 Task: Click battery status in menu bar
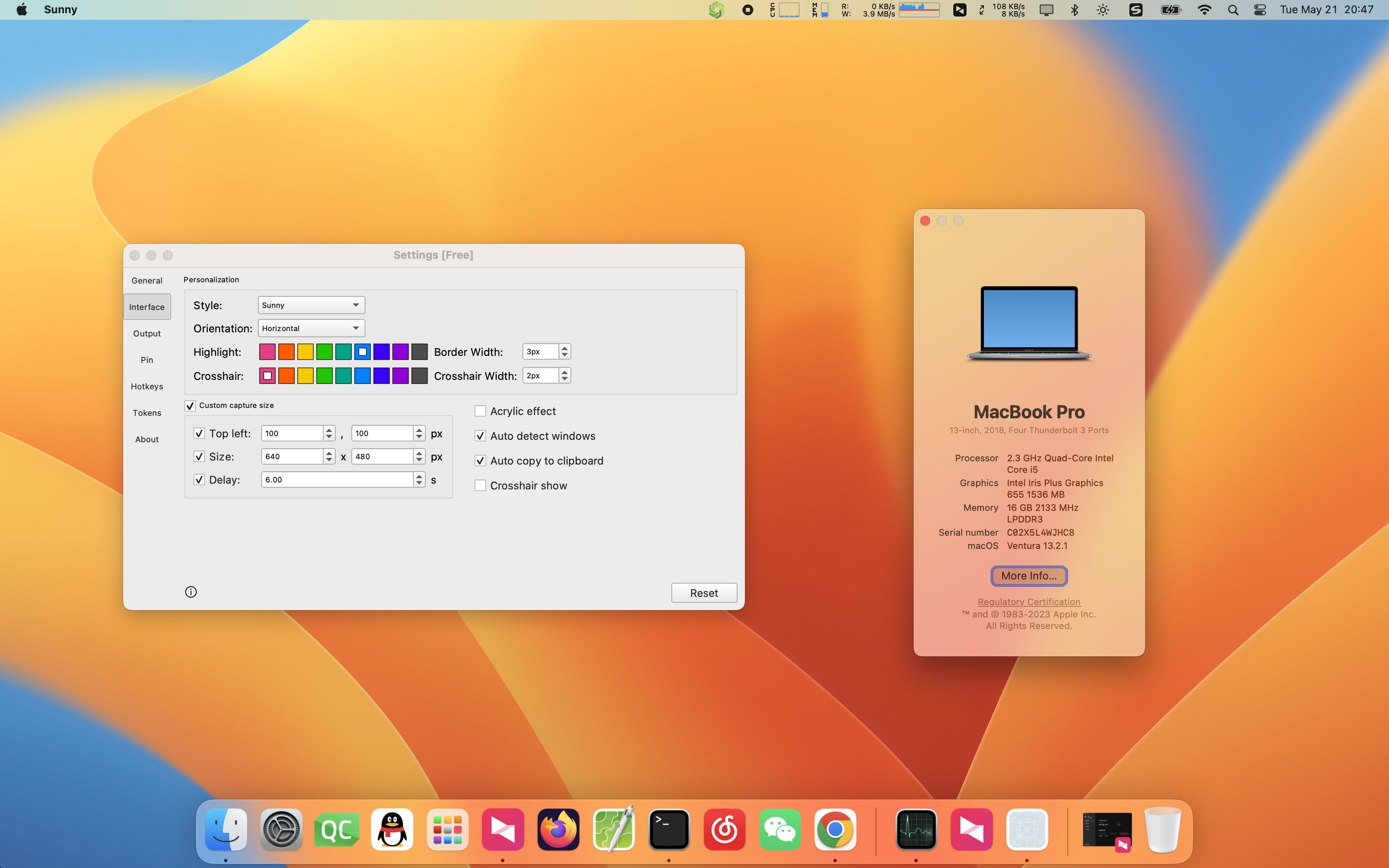coord(1171,10)
